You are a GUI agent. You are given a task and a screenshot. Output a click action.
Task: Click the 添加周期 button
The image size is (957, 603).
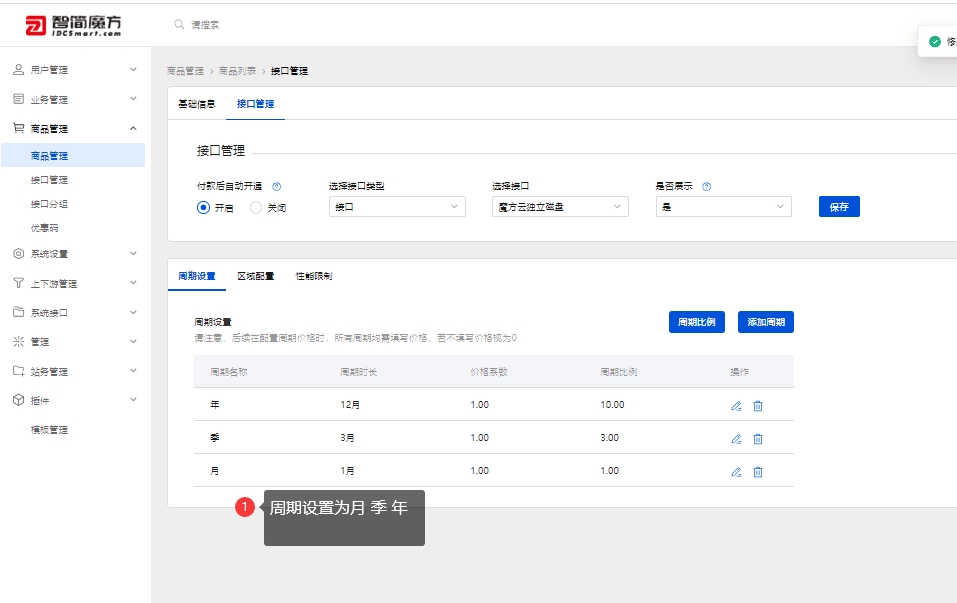pos(766,322)
